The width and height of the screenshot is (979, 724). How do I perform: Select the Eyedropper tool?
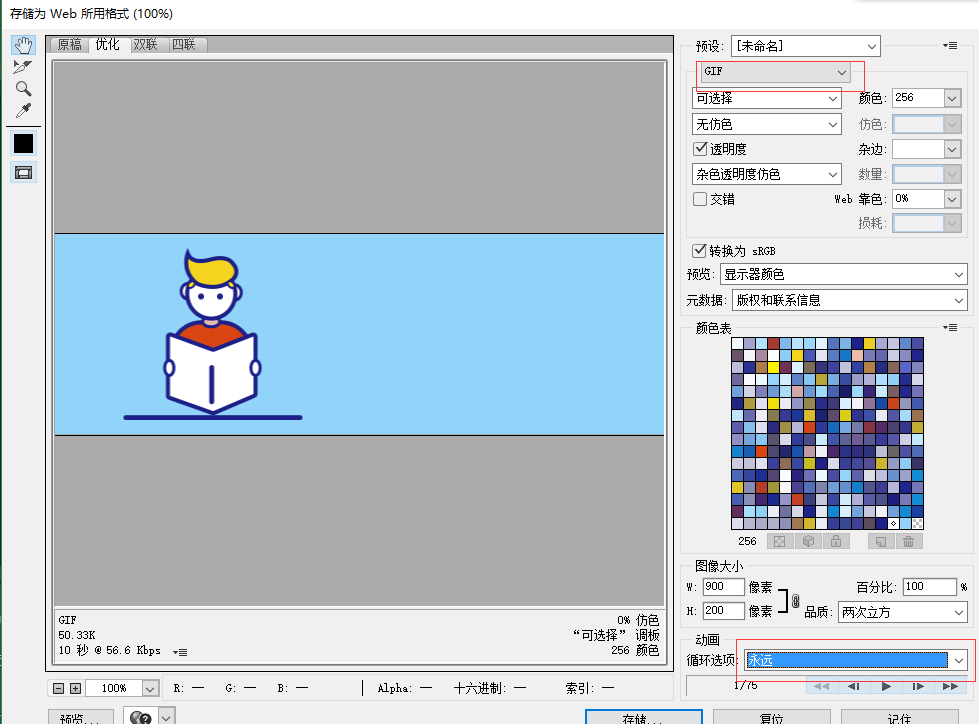pyautogui.click(x=23, y=110)
